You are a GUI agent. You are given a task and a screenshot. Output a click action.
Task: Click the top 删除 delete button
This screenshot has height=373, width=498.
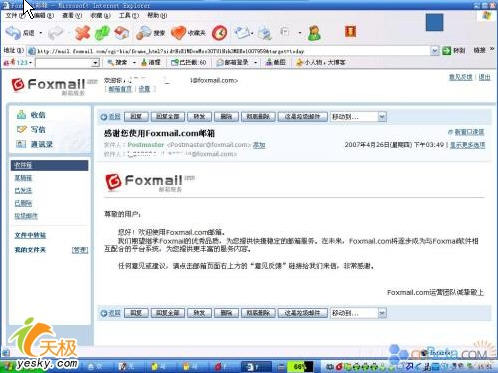click(x=226, y=117)
